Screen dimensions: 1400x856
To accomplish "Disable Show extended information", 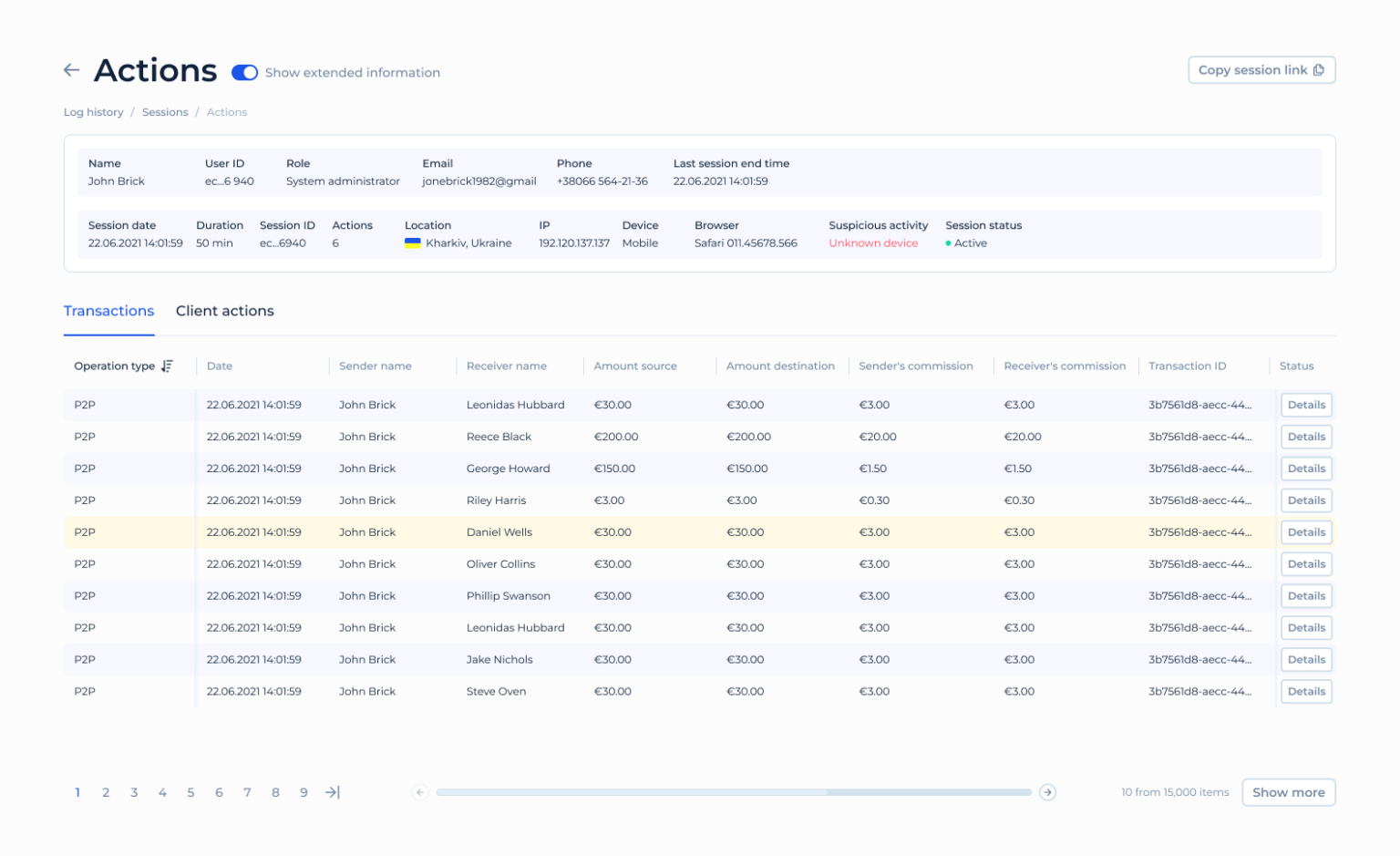I will click(x=244, y=71).
